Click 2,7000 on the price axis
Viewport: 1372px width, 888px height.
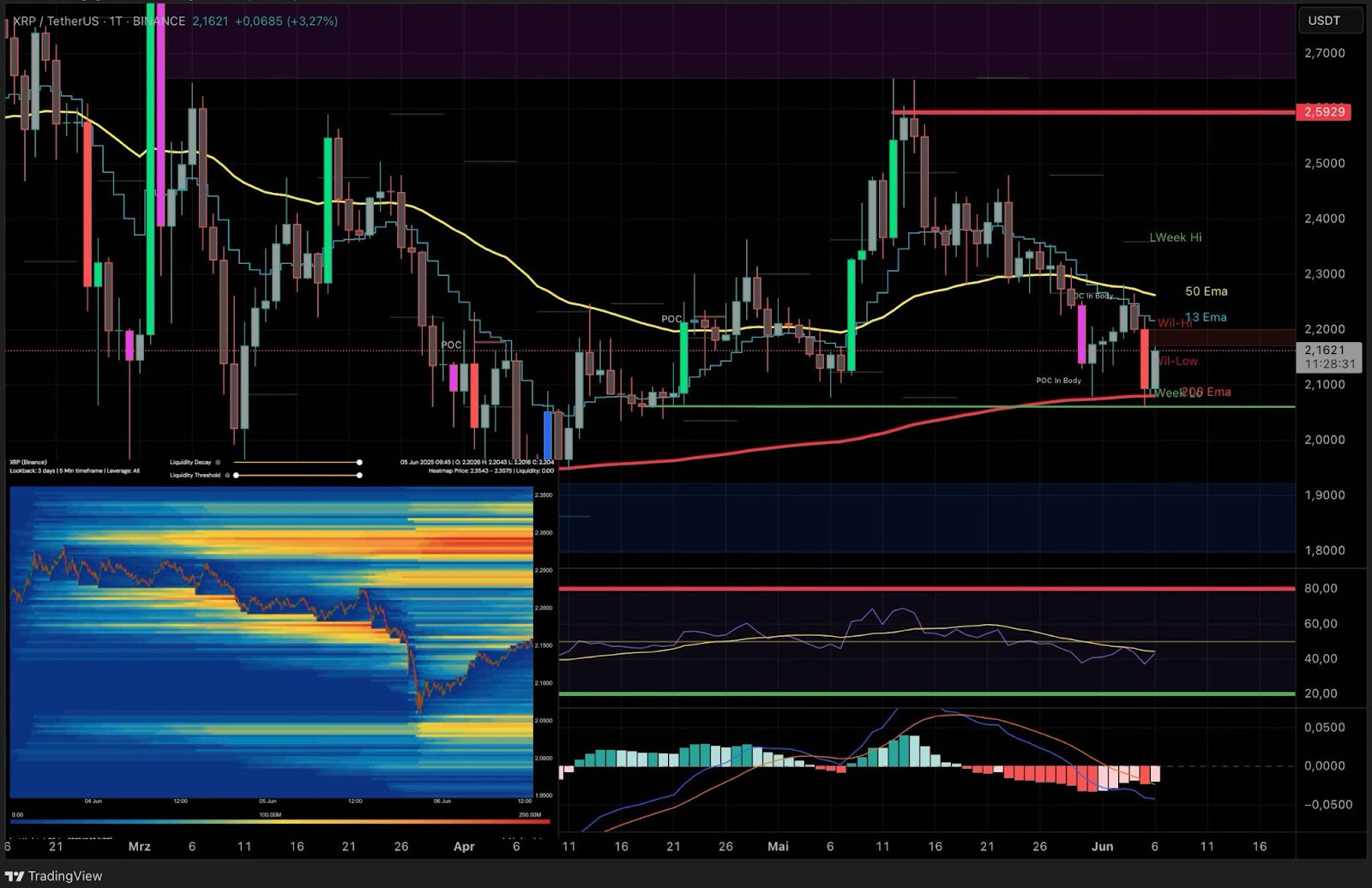tap(1325, 52)
